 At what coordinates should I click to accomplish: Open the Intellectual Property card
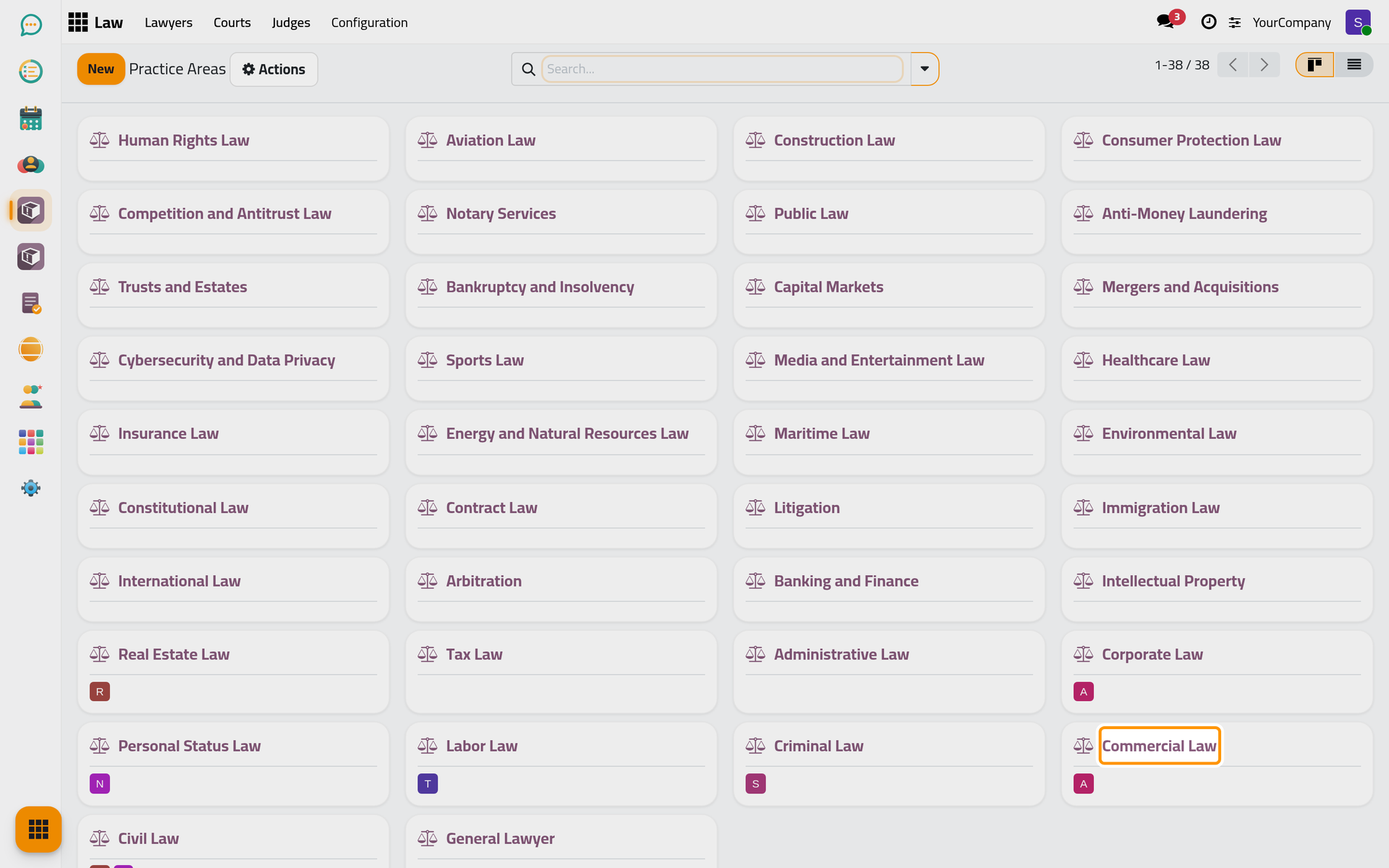click(1217, 589)
